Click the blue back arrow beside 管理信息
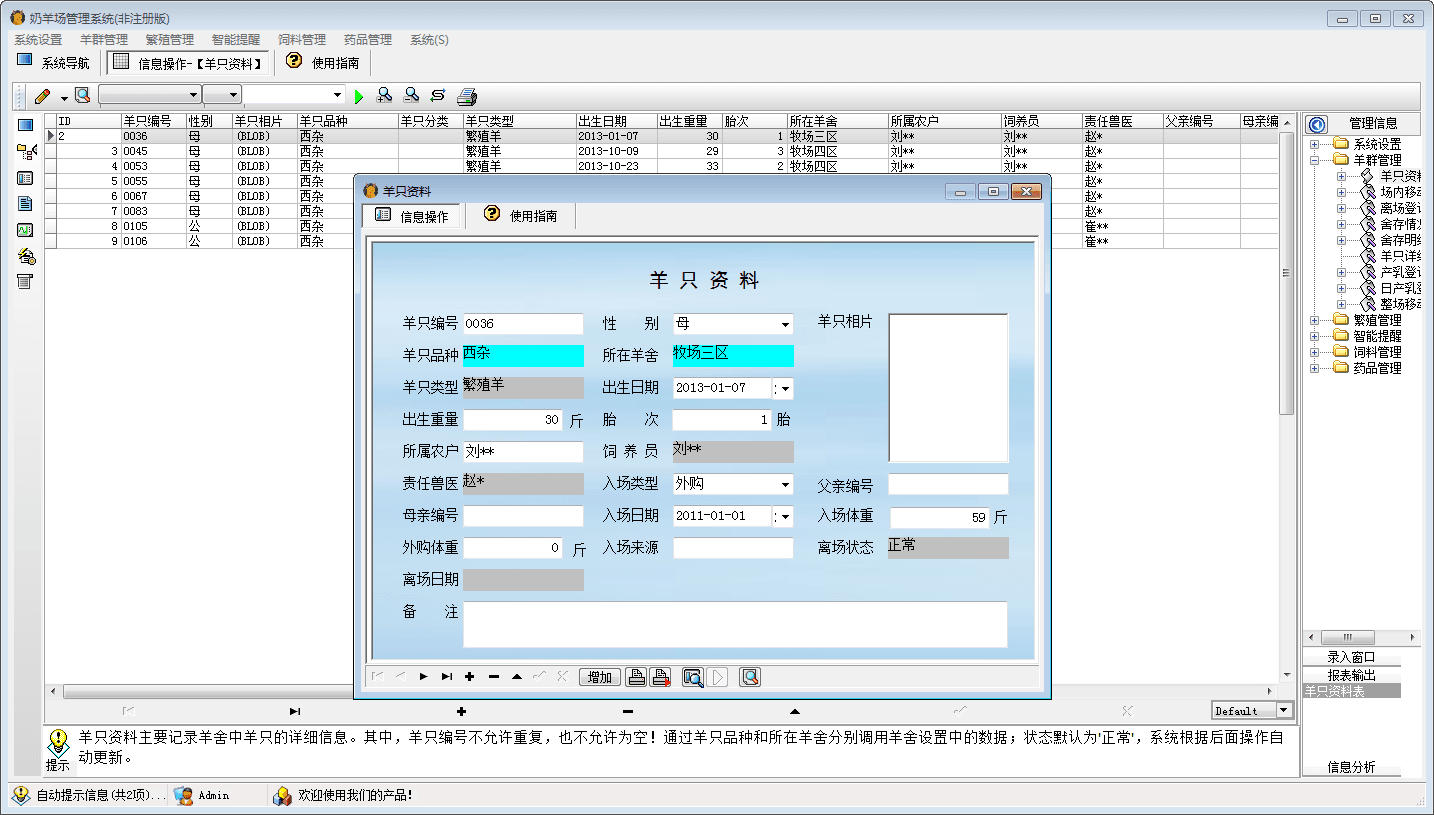The height and width of the screenshot is (815, 1434). tap(1317, 124)
